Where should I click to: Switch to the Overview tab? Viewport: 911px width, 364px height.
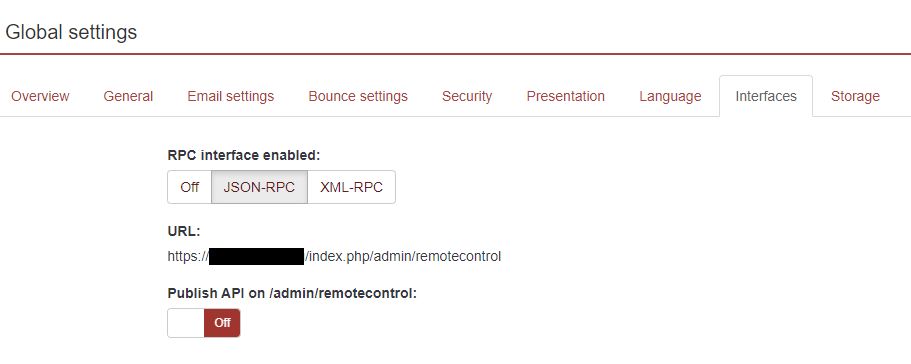tap(40, 96)
